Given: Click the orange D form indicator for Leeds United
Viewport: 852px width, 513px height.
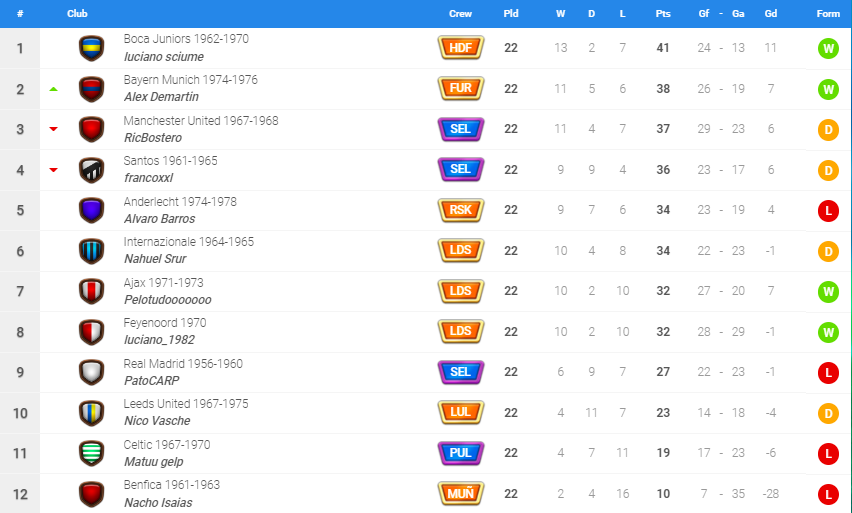Looking at the screenshot, I should (x=828, y=413).
